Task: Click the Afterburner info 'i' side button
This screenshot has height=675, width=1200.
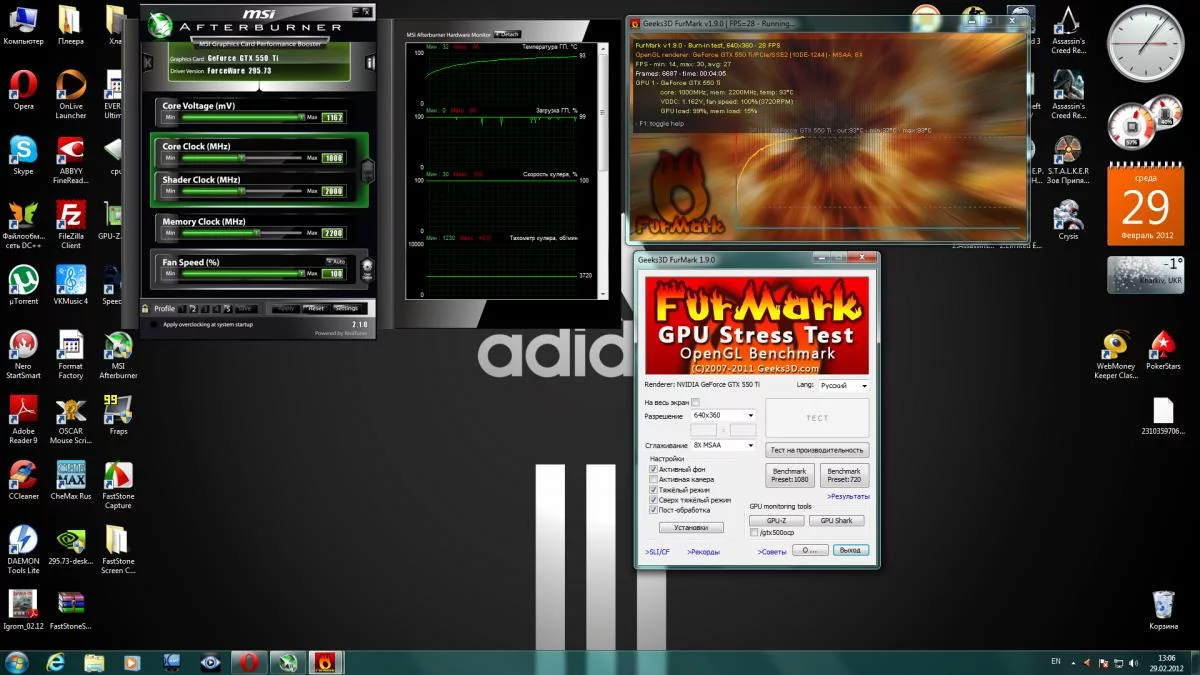Action: click(x=371, y=63)
